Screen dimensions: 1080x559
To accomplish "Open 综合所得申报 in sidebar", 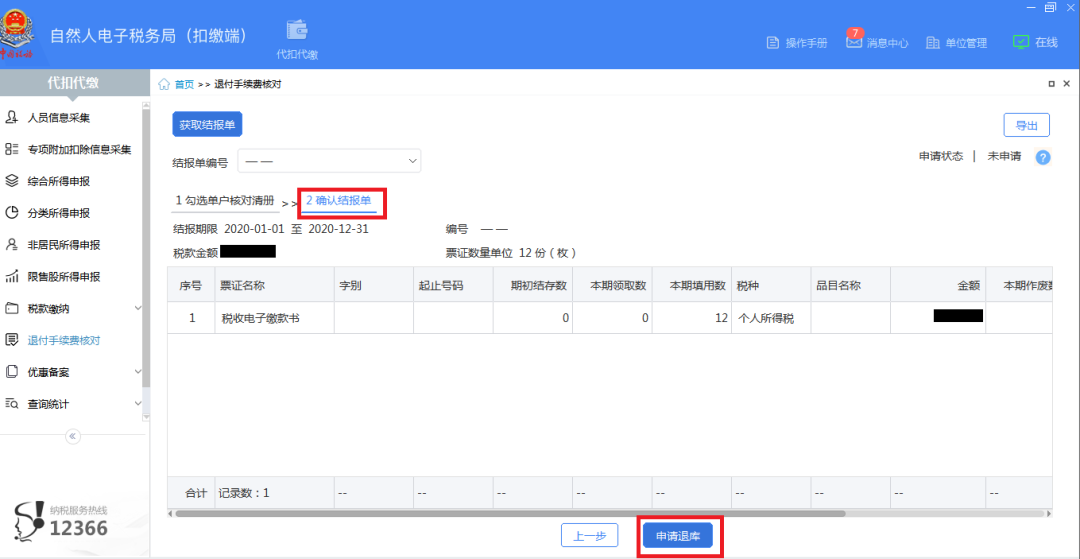I will 58,181.
